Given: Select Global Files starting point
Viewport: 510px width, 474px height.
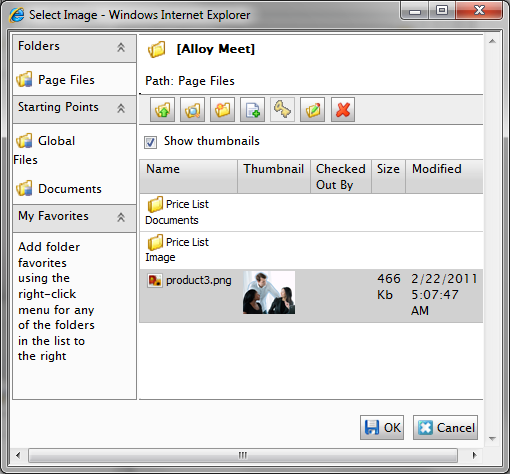Looking at the screenshot, I should coord(46,150).
